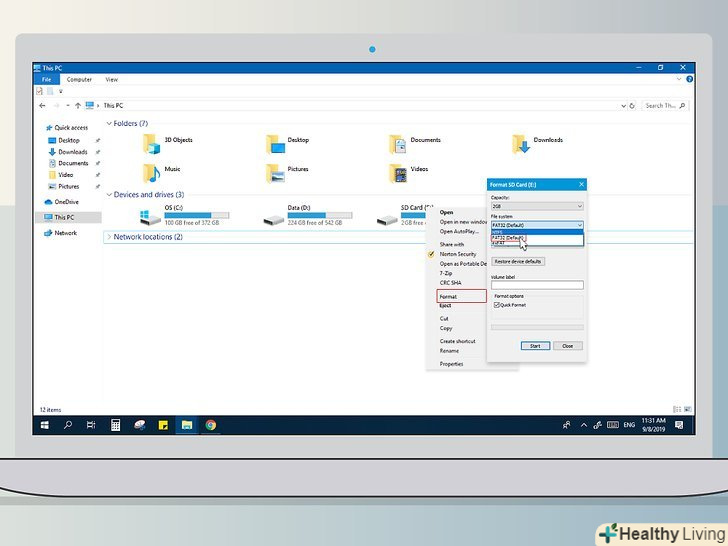Choose Properties from the context menu
The height and width of the screenshot is (546, 728).
click(x=451, y=364)
